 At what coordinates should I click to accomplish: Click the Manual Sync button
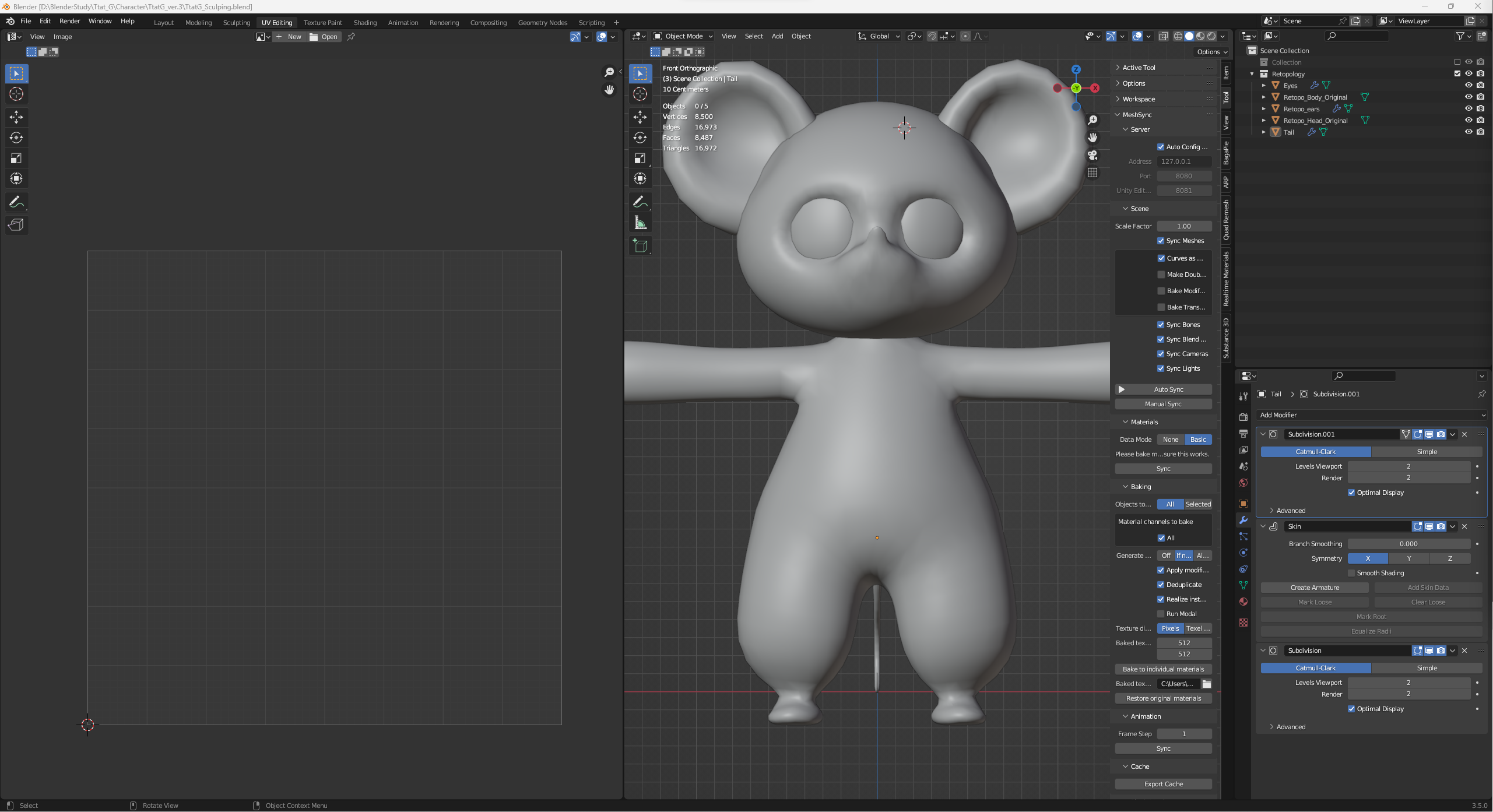(1163, 404)
